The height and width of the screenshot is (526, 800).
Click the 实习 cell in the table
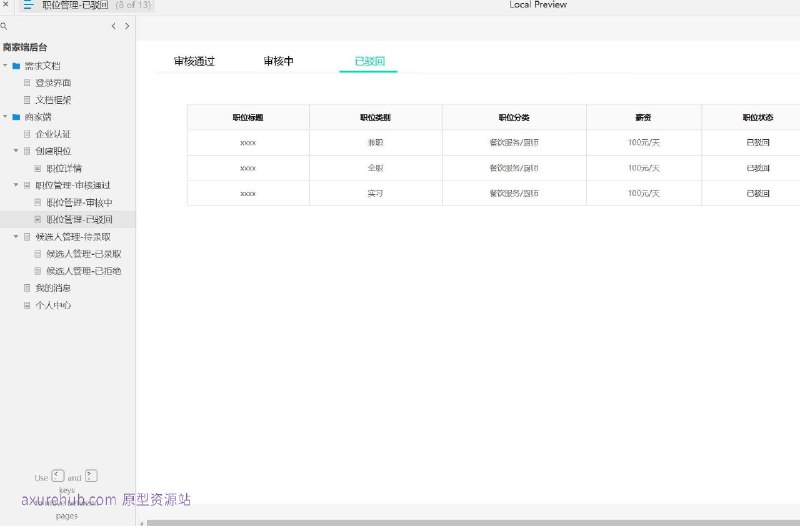376,193
